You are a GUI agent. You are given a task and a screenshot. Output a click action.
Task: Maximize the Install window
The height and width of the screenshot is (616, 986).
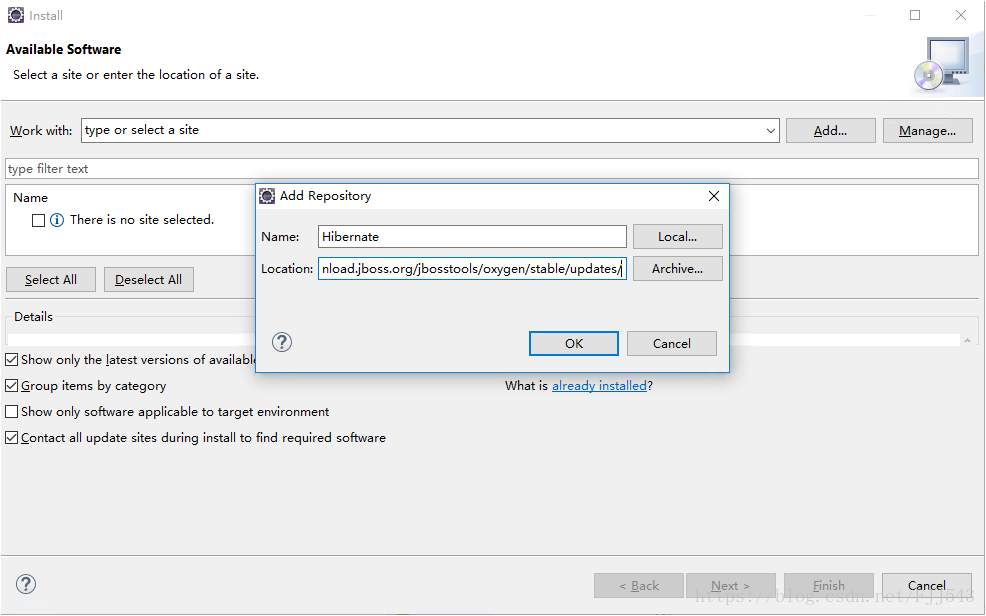point(915,15)
